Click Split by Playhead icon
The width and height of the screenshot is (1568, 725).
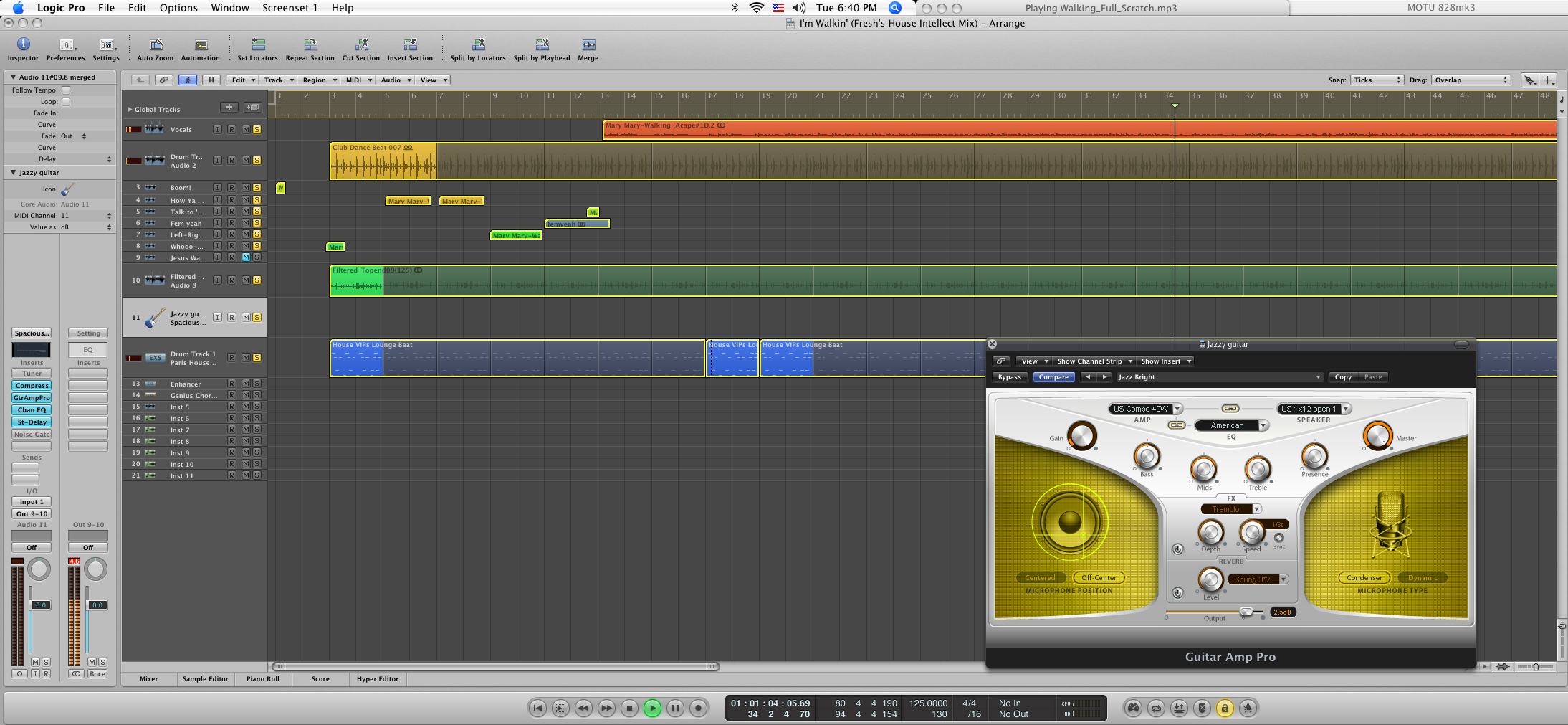click(x=542, y=45)
